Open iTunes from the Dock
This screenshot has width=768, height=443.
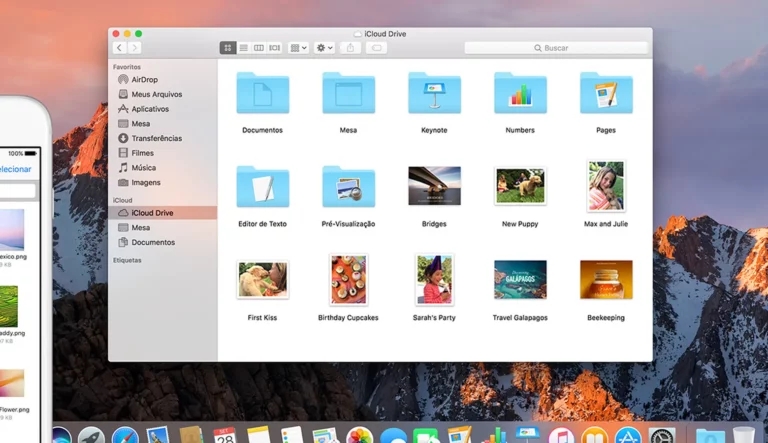coord(561,435)
